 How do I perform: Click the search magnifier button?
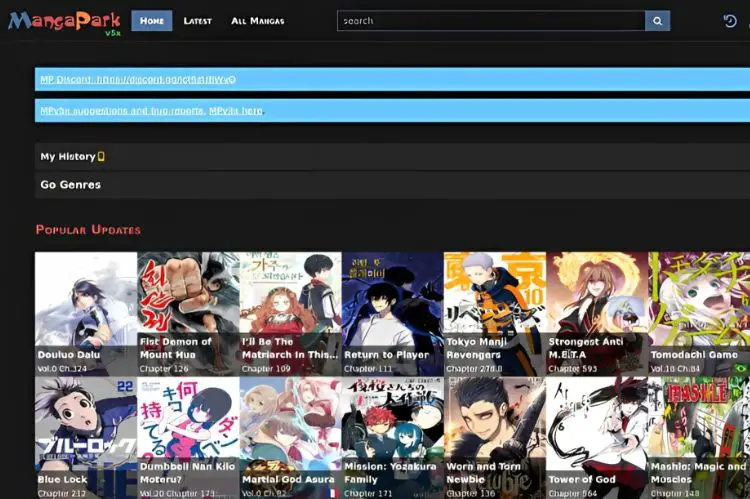pyautogui.click(x=657, y=21)
